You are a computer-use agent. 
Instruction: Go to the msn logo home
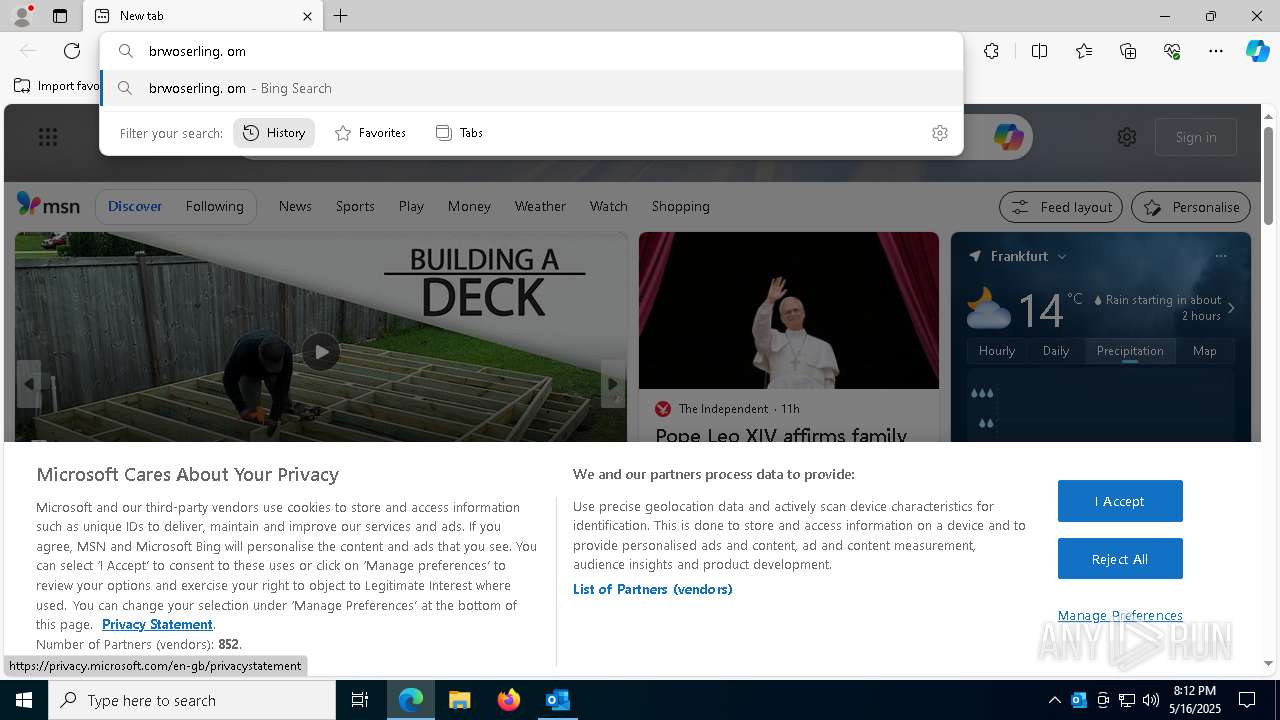pos(48,206)
